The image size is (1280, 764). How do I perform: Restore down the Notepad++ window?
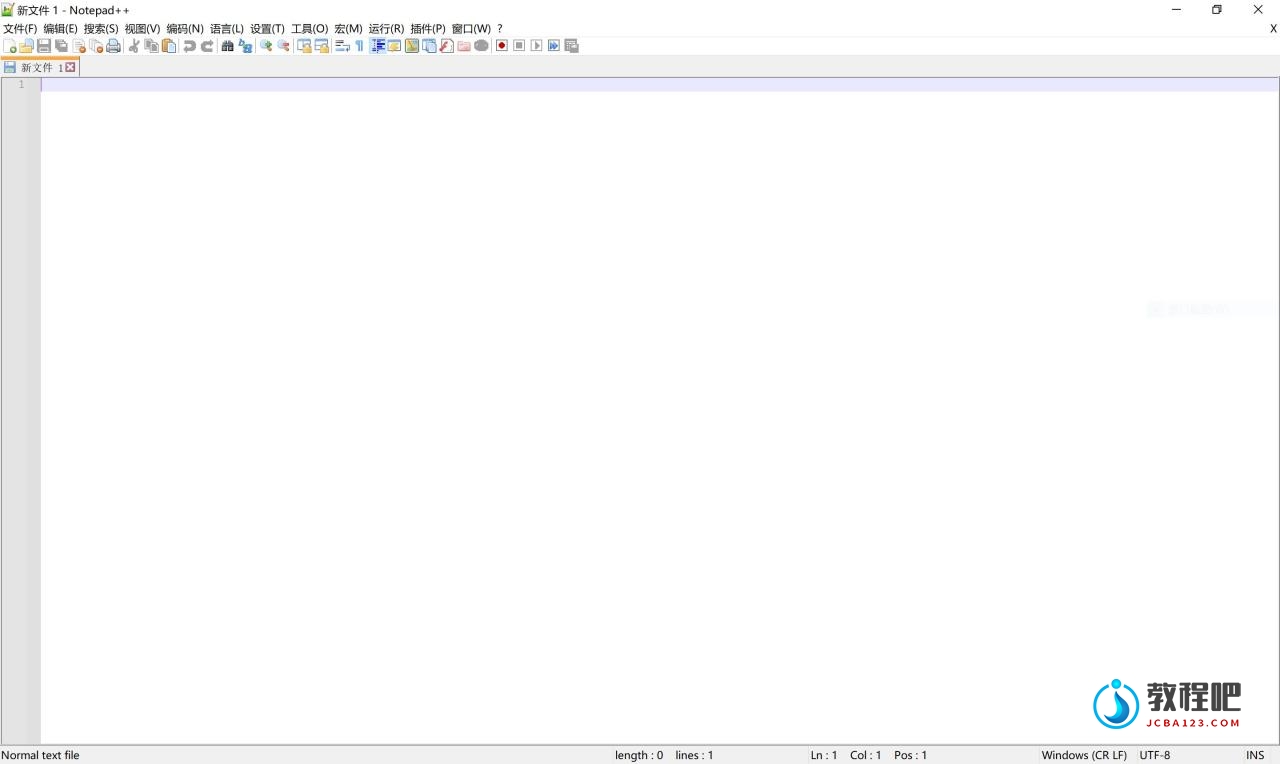[x=1217, y=9]
